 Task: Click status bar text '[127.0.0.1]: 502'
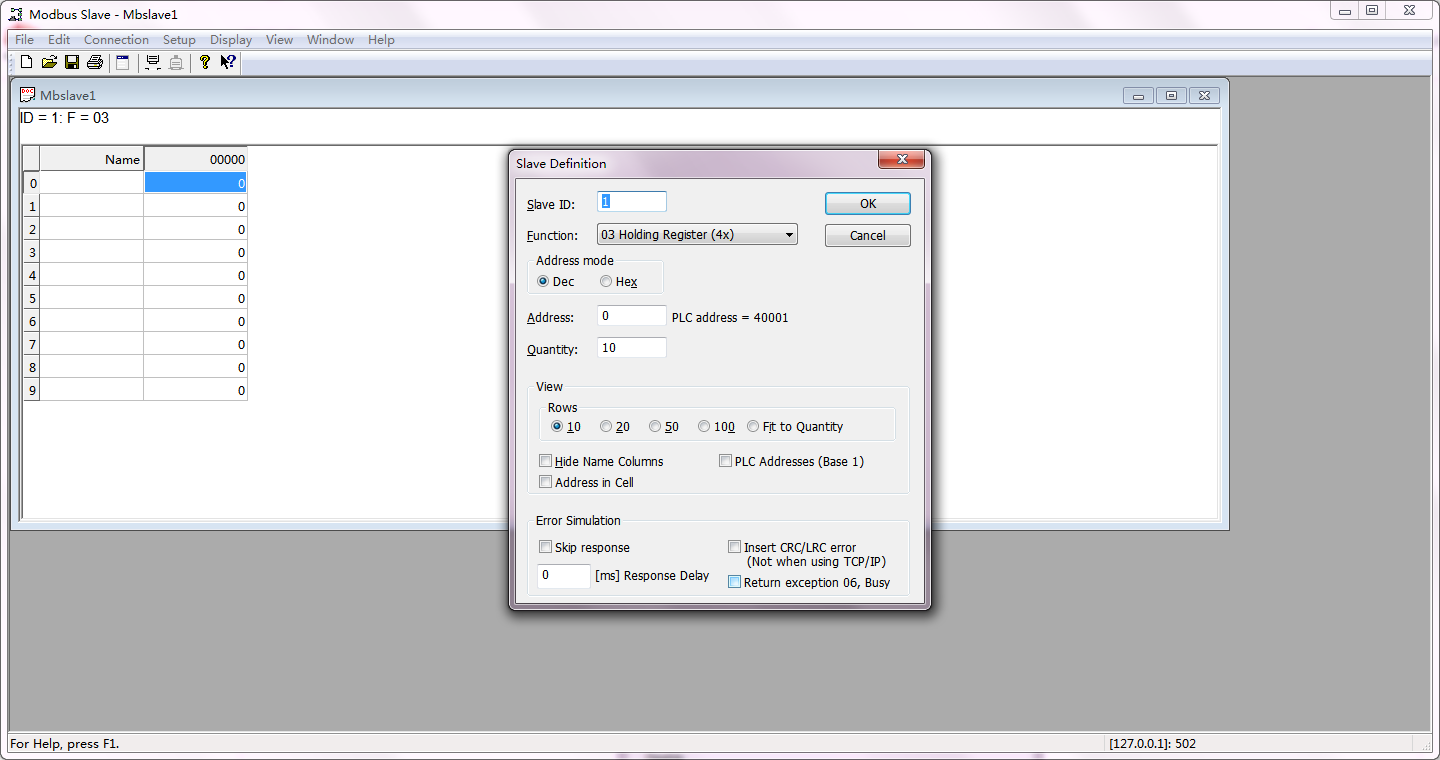(1152, 744)
